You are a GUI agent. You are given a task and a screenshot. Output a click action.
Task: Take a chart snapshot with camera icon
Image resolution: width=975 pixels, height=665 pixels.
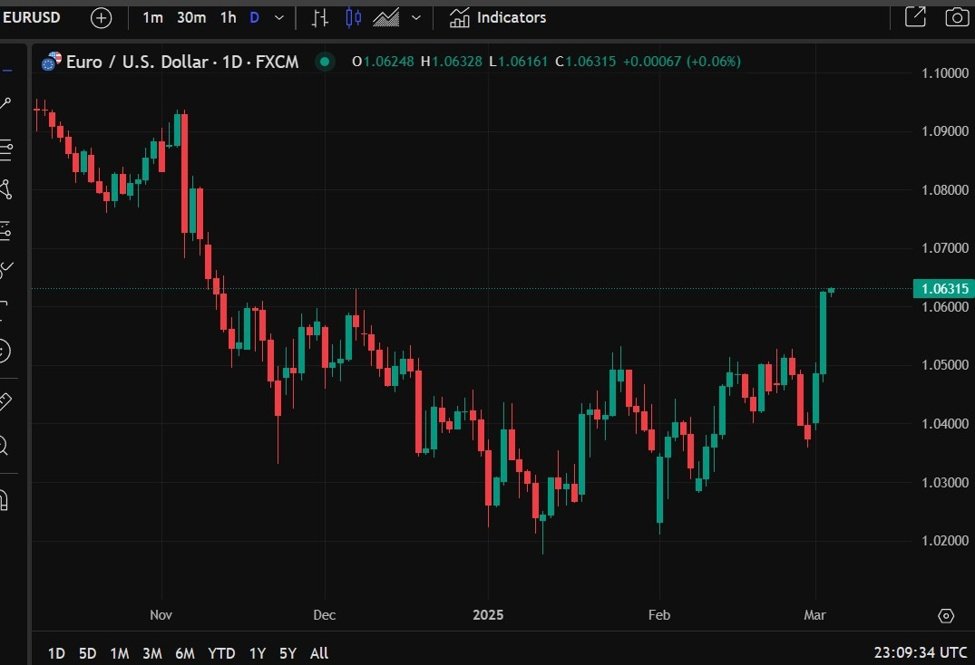coord(957,17)
